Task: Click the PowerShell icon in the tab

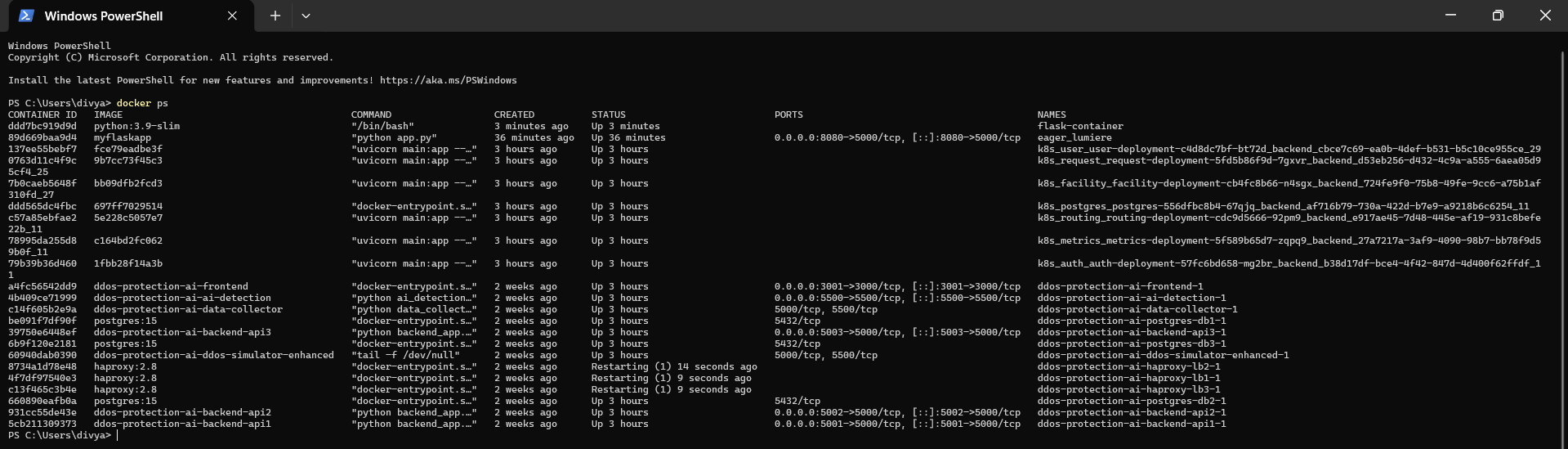Action: 26,16
